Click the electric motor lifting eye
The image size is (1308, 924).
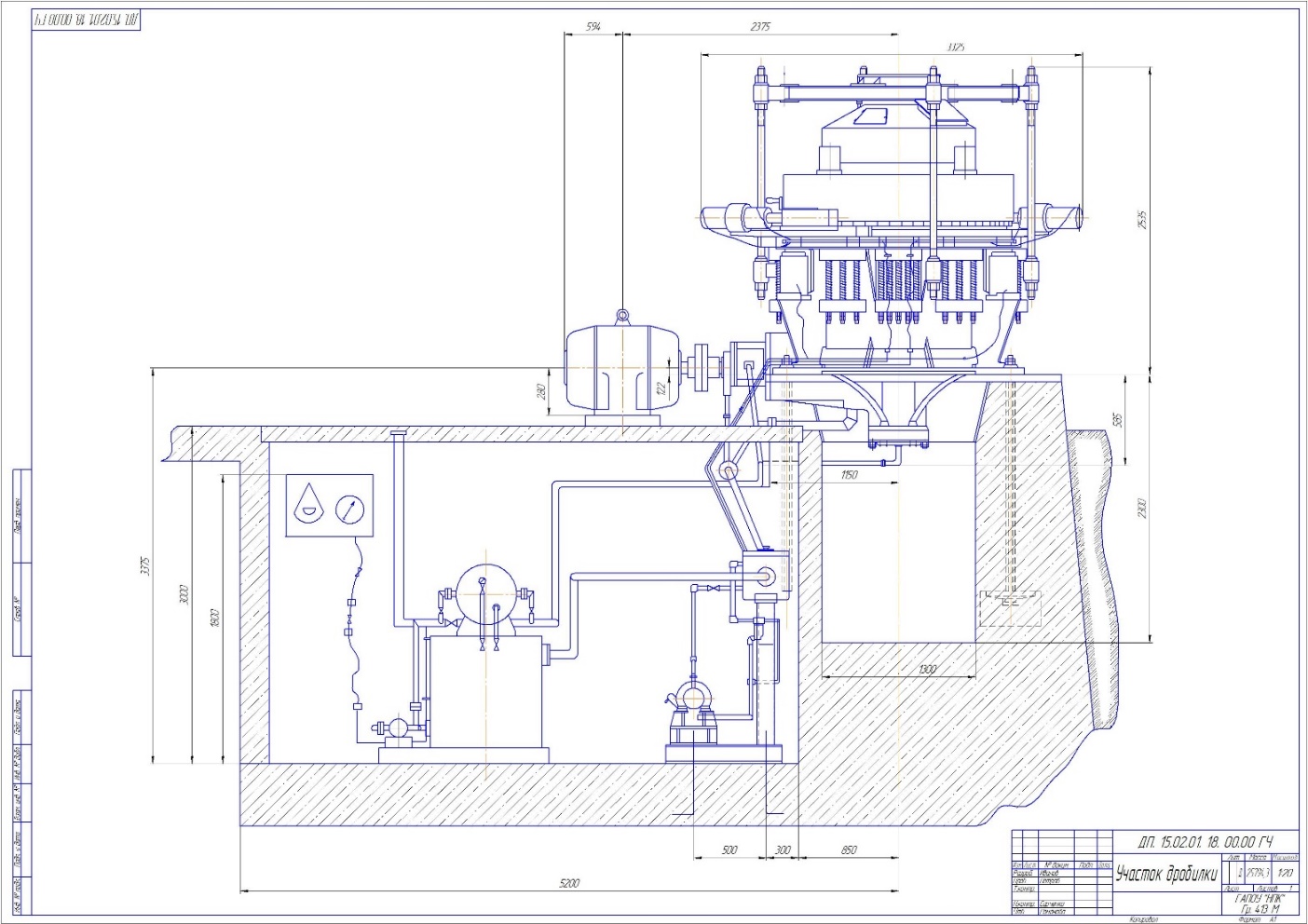click(x=622, y=318)
